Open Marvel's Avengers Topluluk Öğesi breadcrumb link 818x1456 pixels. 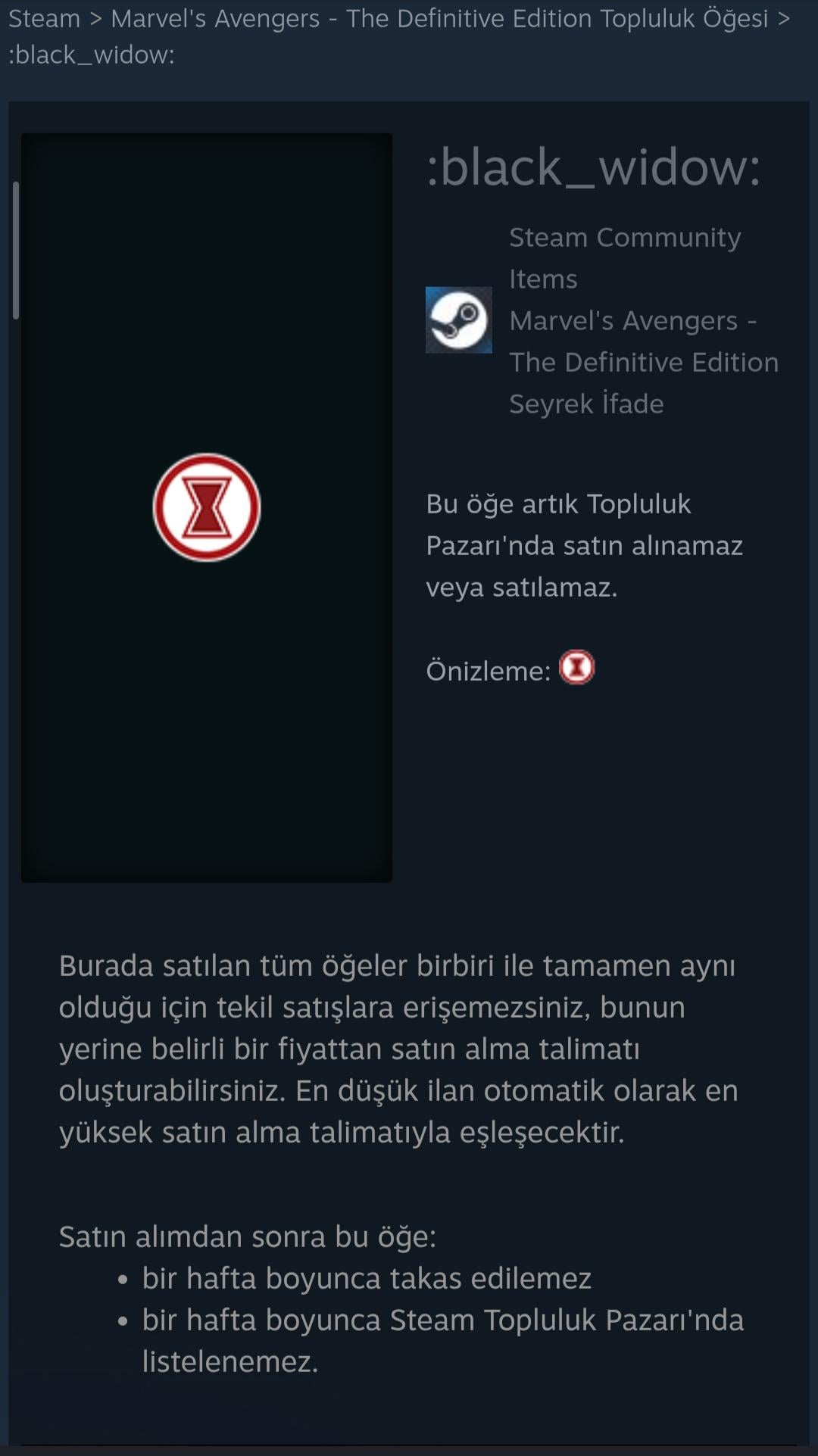439,18
